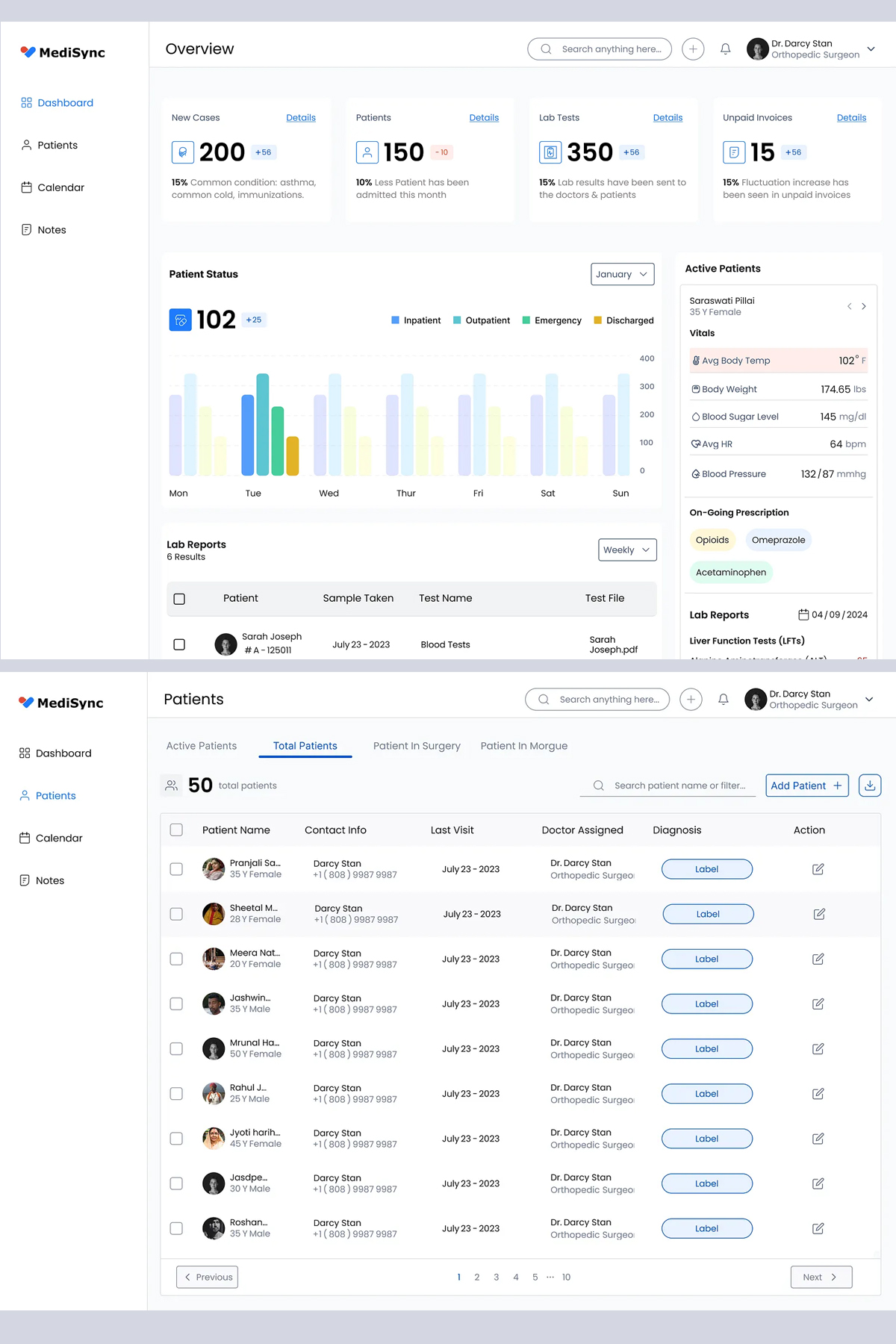Open the January month dropdown
The height and width of the screenshot is (1344, 896).
[623, 274]
